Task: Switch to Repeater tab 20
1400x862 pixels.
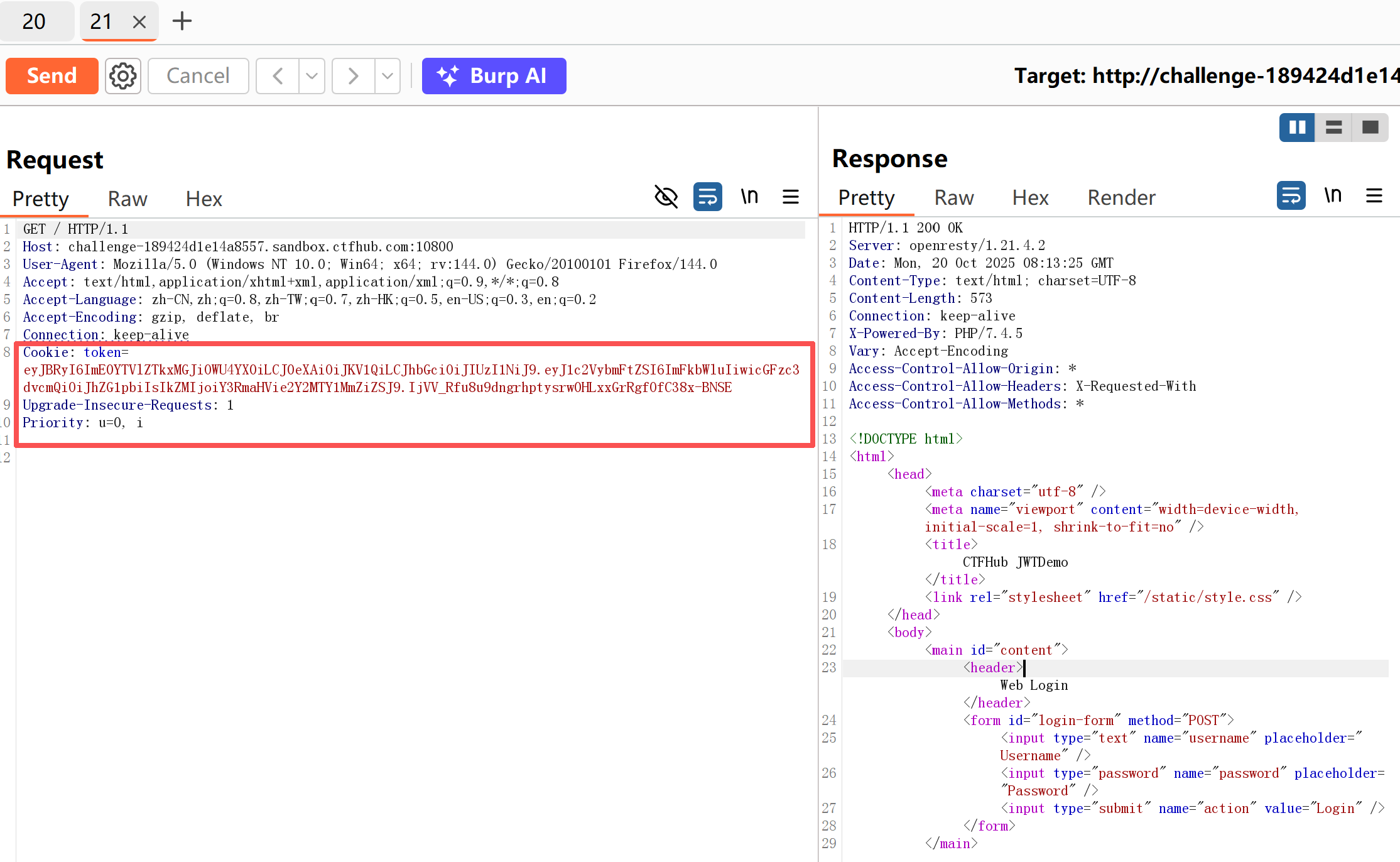Action: (x=34, y=21)
